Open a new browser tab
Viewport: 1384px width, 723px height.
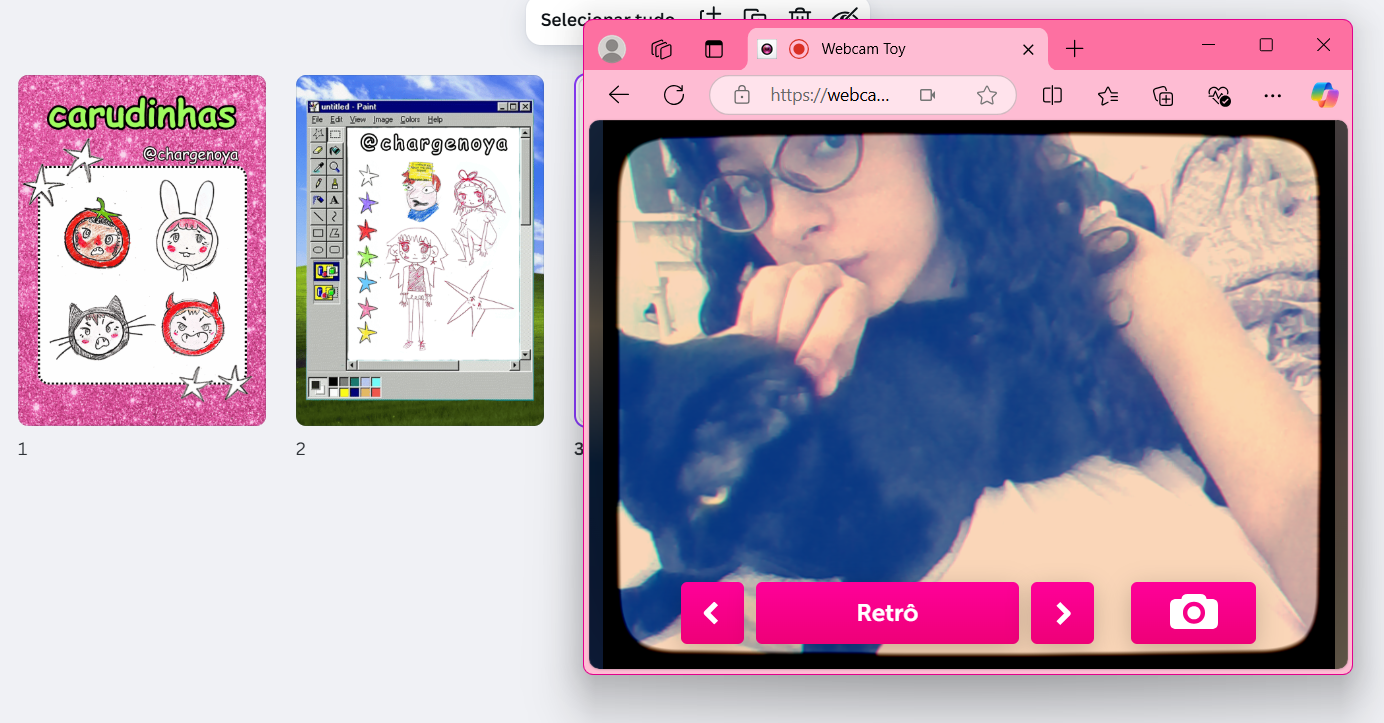pyautogui.click(x=1074, y=48)
